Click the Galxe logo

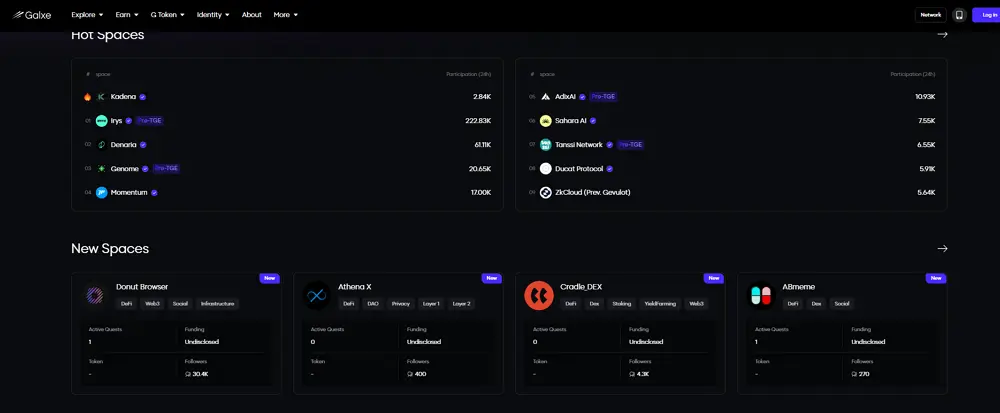coord(32,15)
